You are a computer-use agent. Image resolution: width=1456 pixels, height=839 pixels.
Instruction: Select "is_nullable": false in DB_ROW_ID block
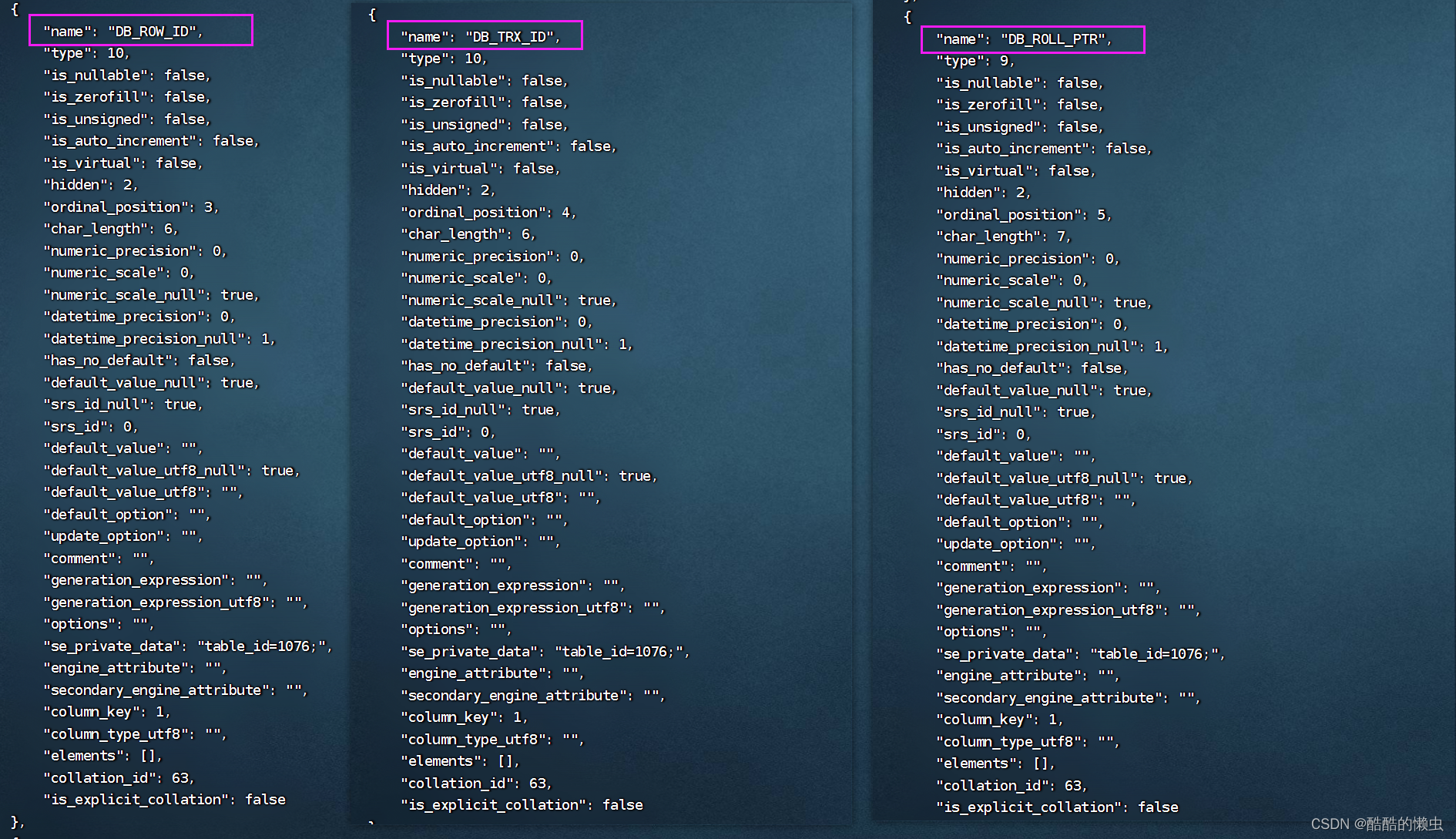(x=127, y=76)
